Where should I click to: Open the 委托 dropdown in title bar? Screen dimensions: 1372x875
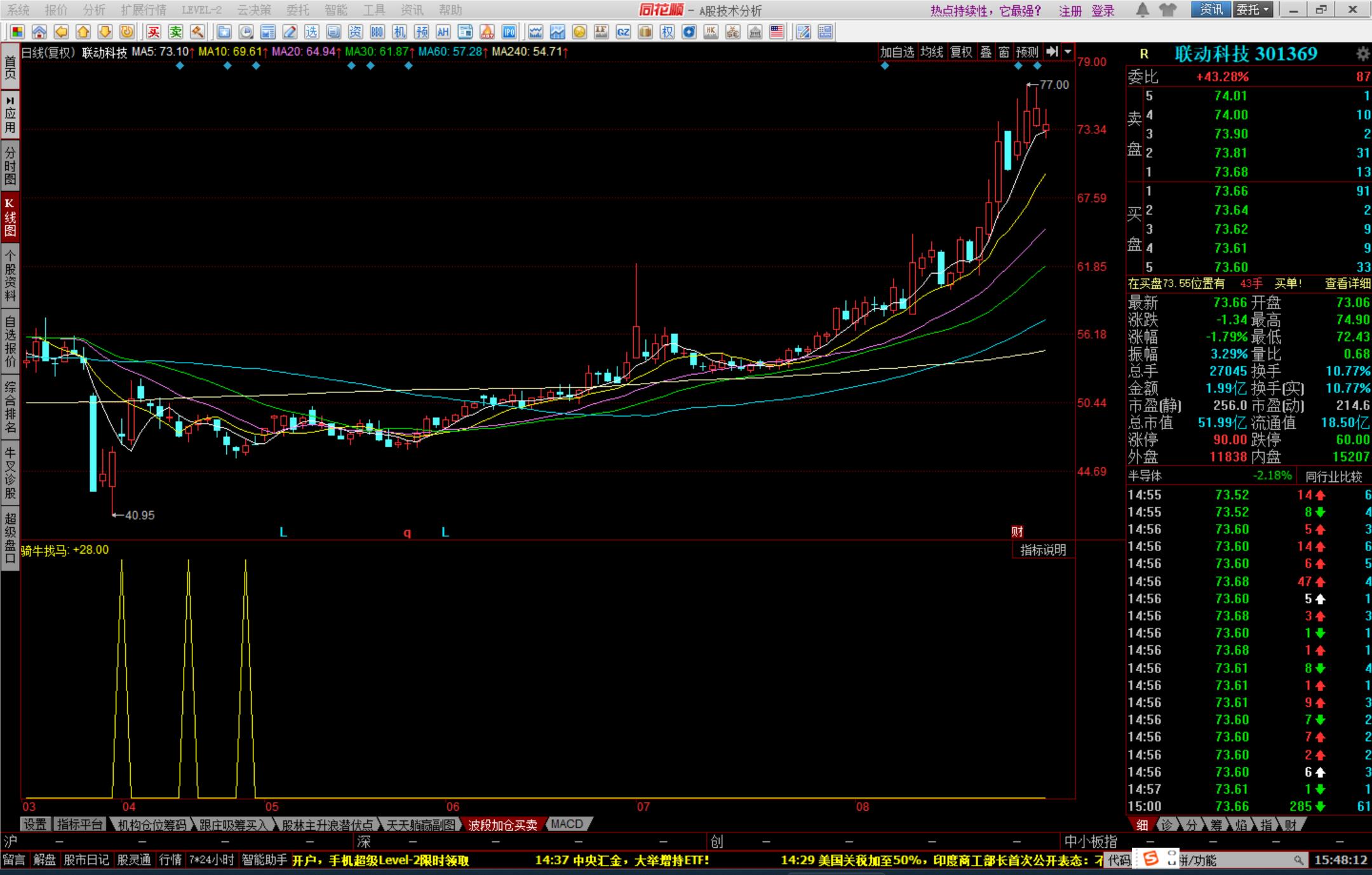[1253, 10]
